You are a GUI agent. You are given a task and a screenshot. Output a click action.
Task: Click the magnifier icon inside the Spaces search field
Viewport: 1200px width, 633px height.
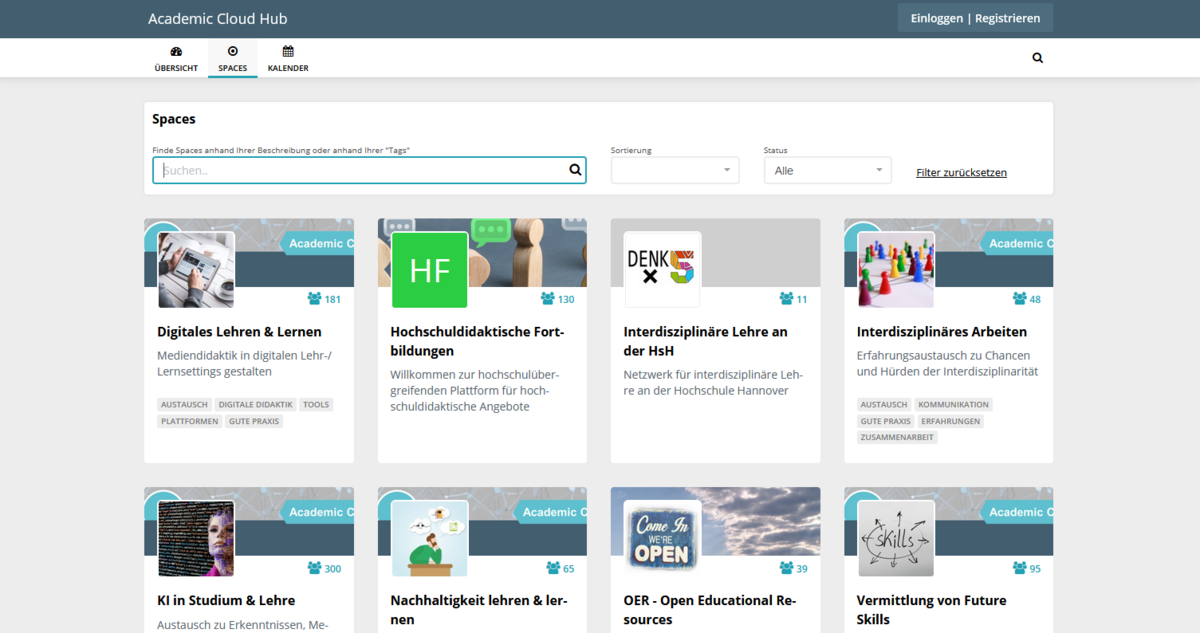coord(575,170)
